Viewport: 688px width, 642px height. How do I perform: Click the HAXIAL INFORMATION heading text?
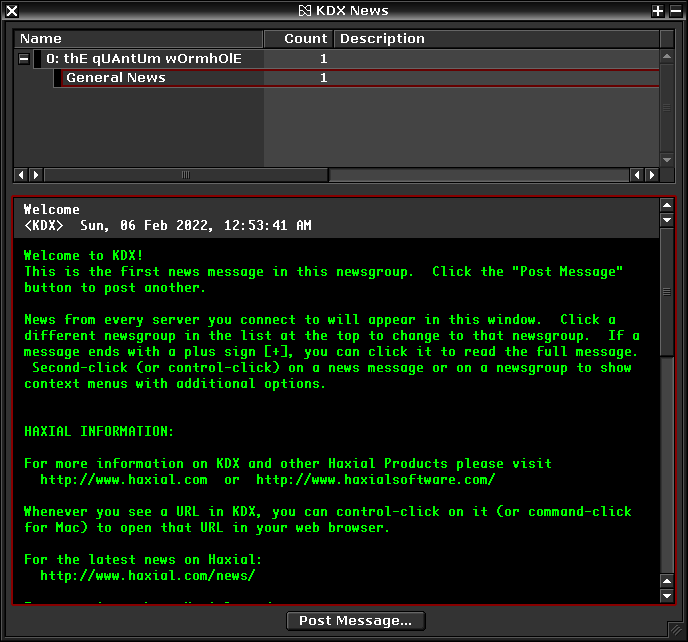click(99, 431)
